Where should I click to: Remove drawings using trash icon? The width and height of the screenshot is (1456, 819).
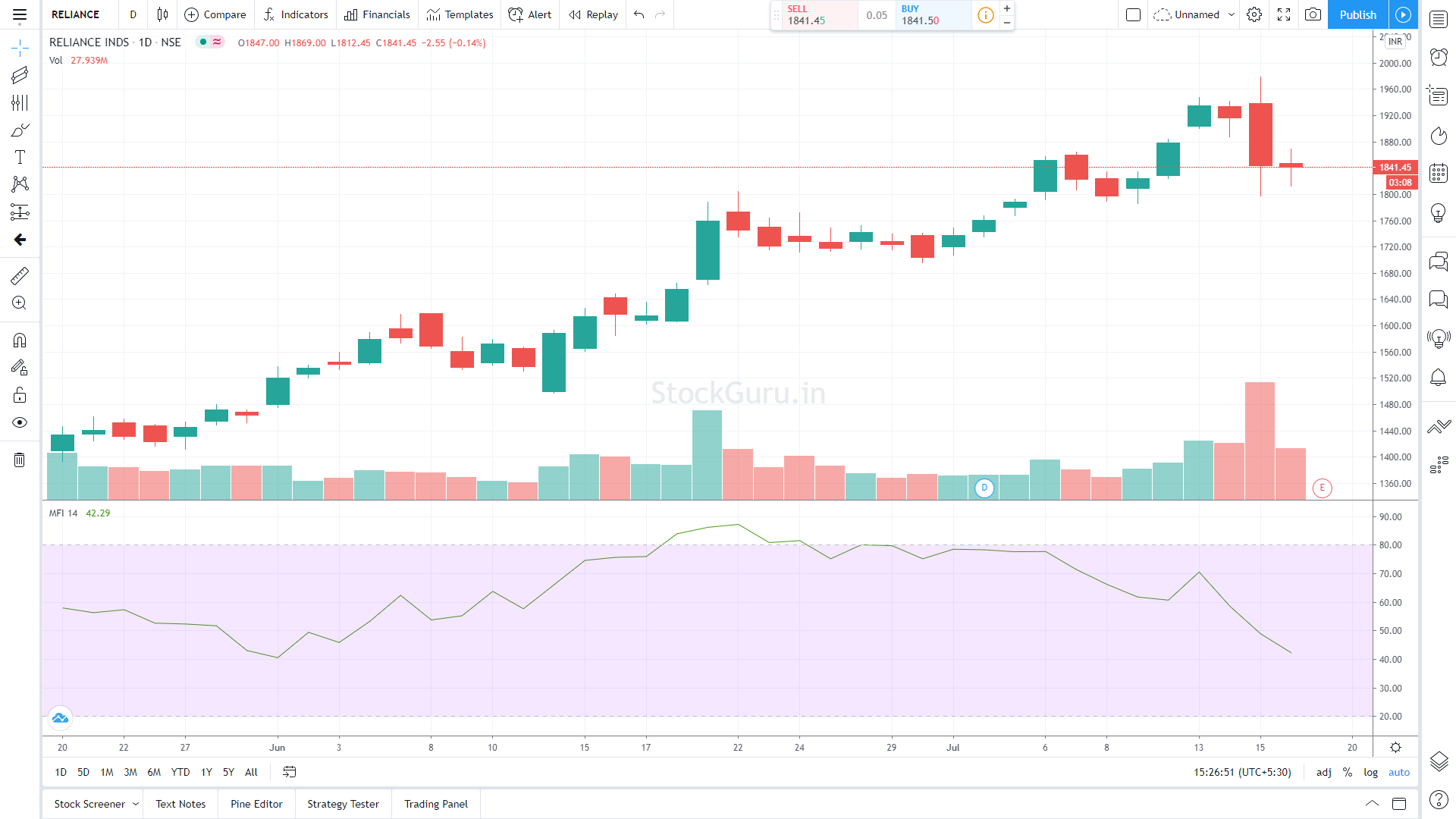(20, 460)
